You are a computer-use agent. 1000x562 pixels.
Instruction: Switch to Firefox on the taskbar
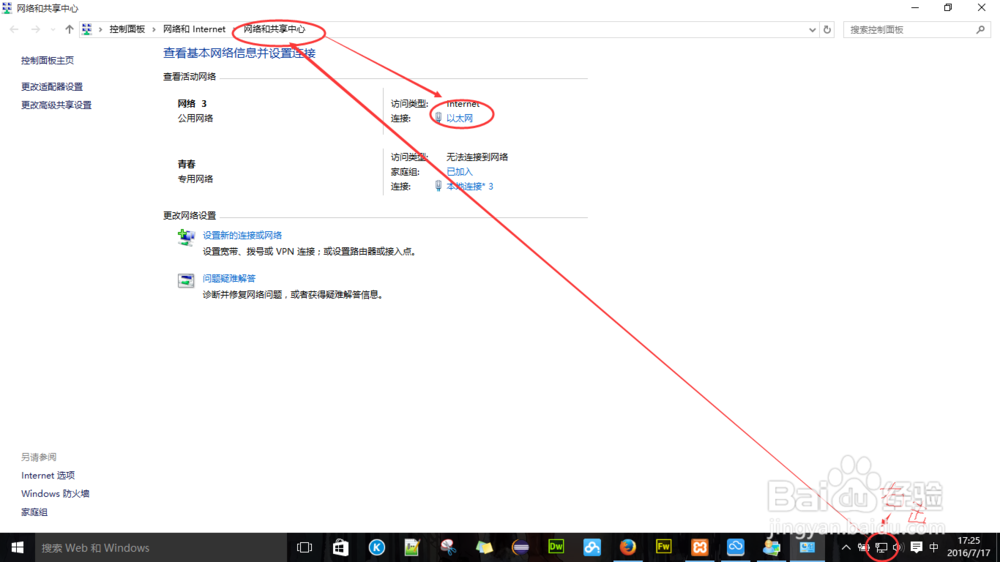click(628, 547)
